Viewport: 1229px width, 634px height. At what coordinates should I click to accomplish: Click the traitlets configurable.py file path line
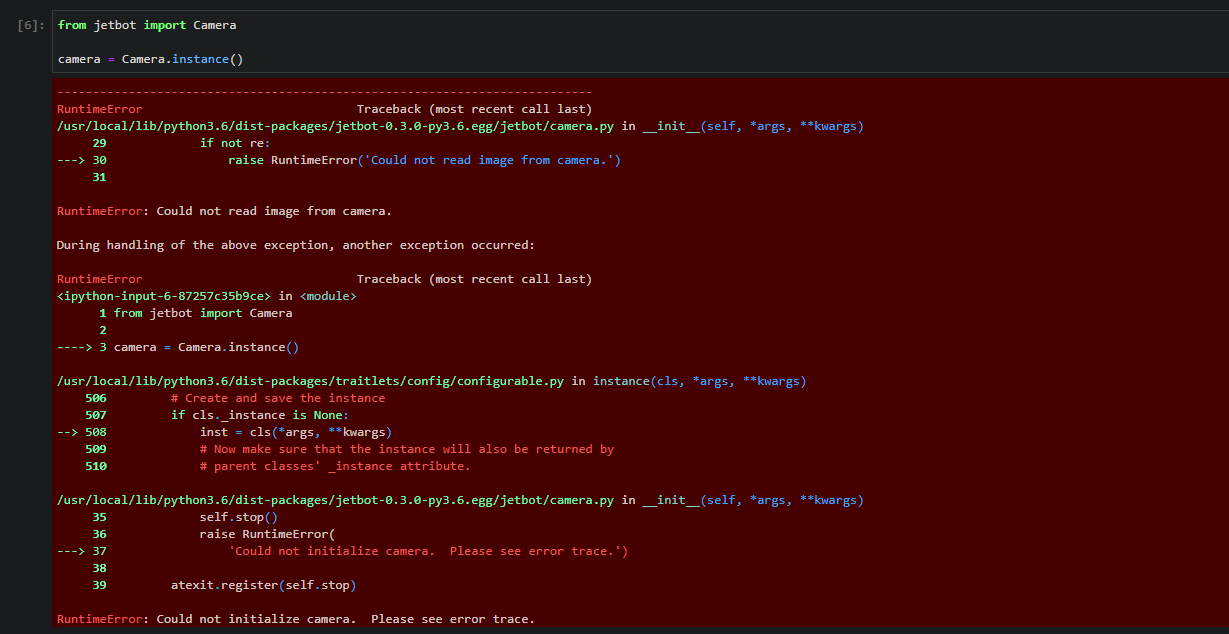(431, 381)
